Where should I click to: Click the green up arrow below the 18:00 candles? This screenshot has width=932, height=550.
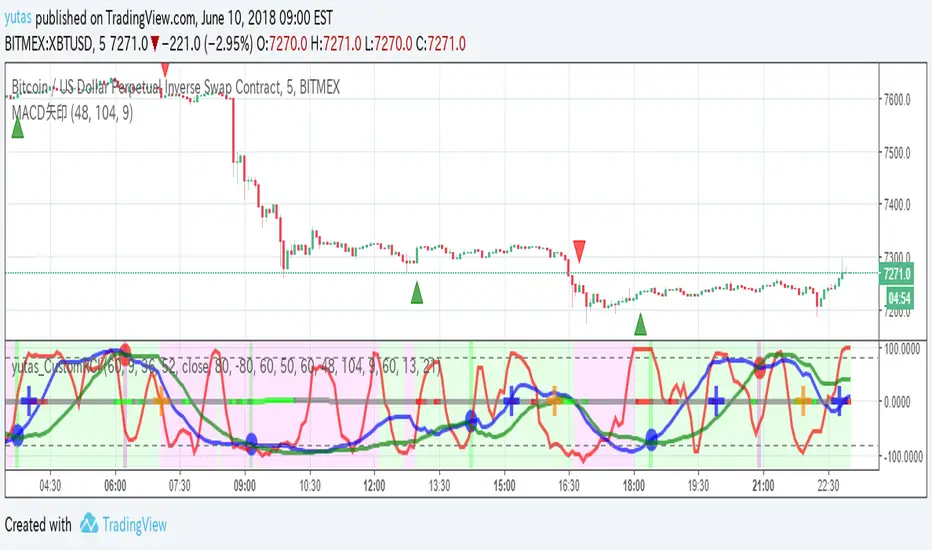(640, 325)
